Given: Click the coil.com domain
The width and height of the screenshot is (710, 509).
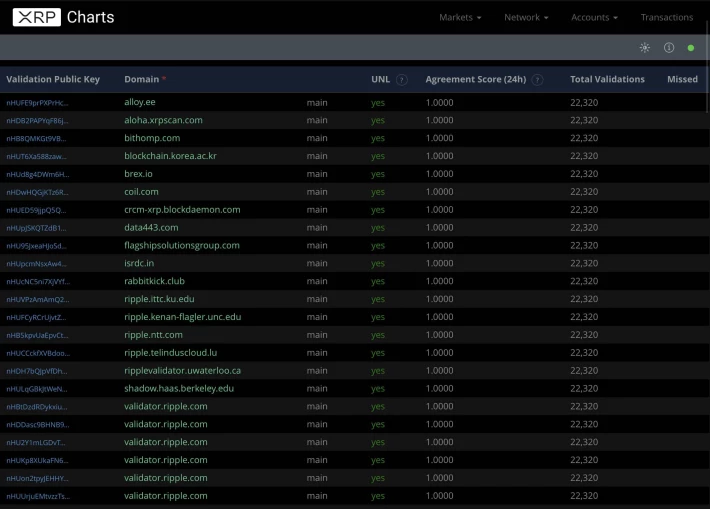Looking at the screenshot, I should pos(141,192).
